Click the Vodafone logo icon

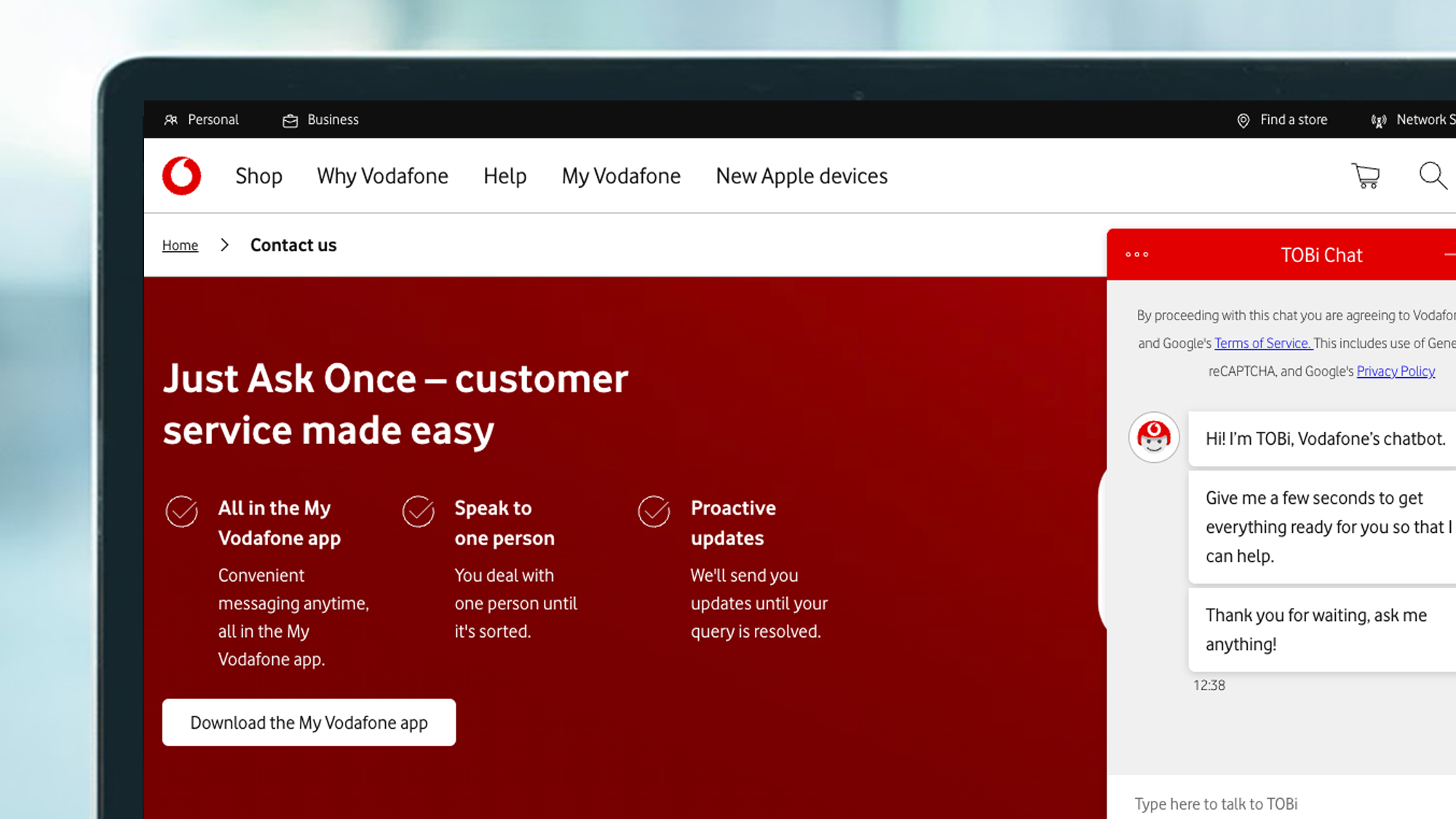click(x=181, y=175)
